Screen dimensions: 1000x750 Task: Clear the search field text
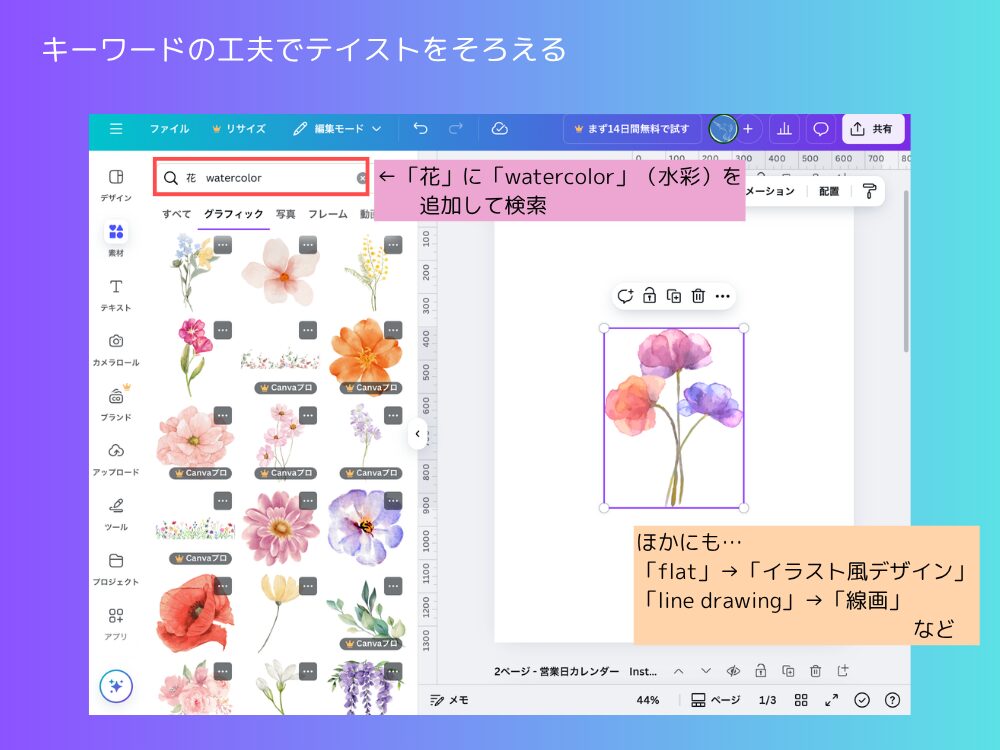pyautogui.click(x=362, y=178)
